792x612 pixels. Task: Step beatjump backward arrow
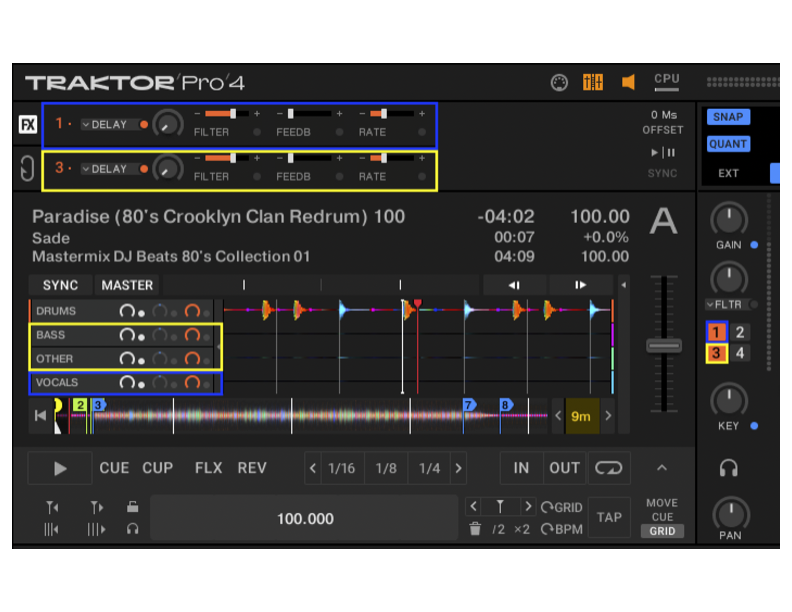point(514,285)
